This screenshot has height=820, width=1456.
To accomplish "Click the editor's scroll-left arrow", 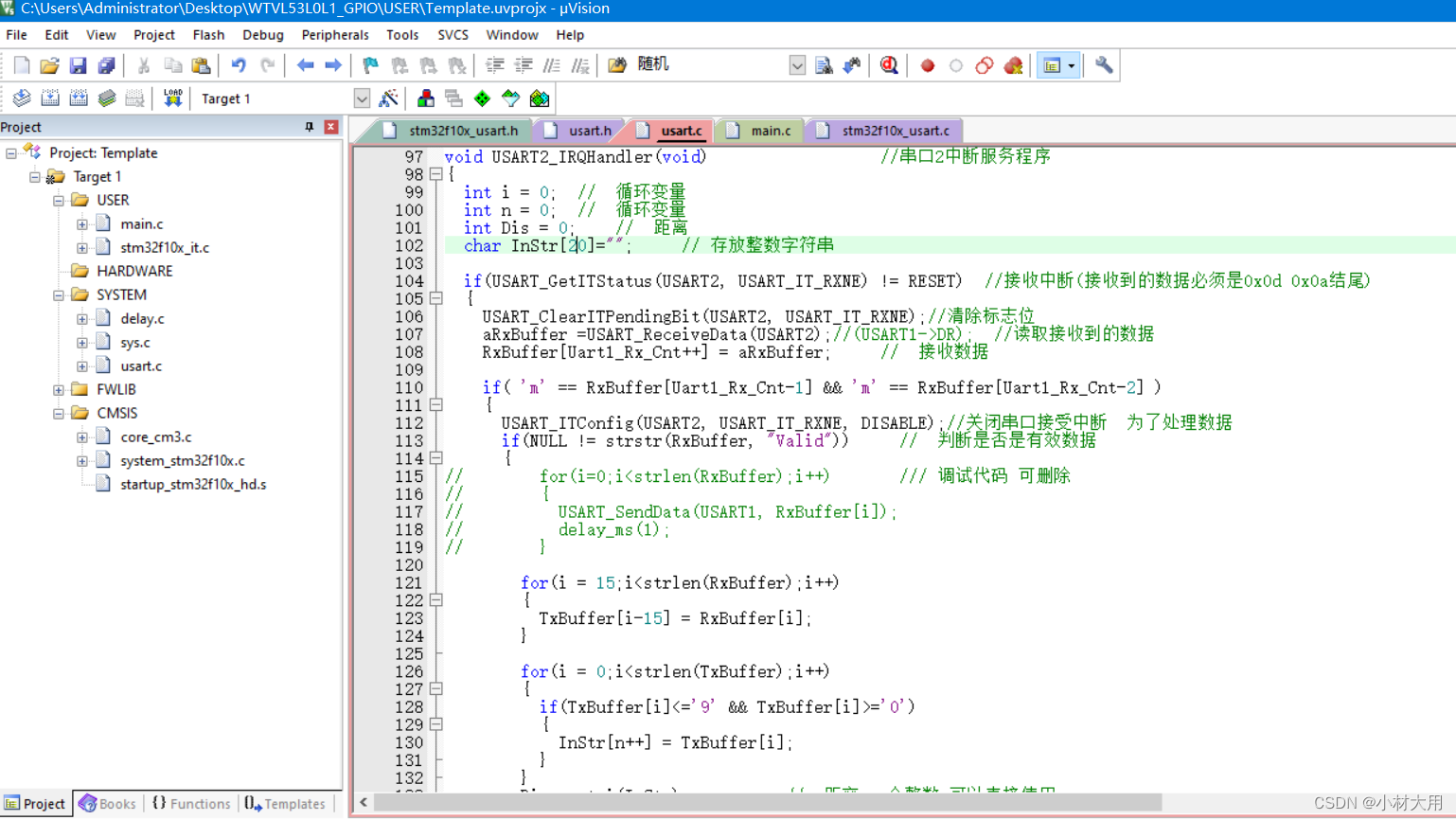I will pyautogui.click(x=364, y=803).
